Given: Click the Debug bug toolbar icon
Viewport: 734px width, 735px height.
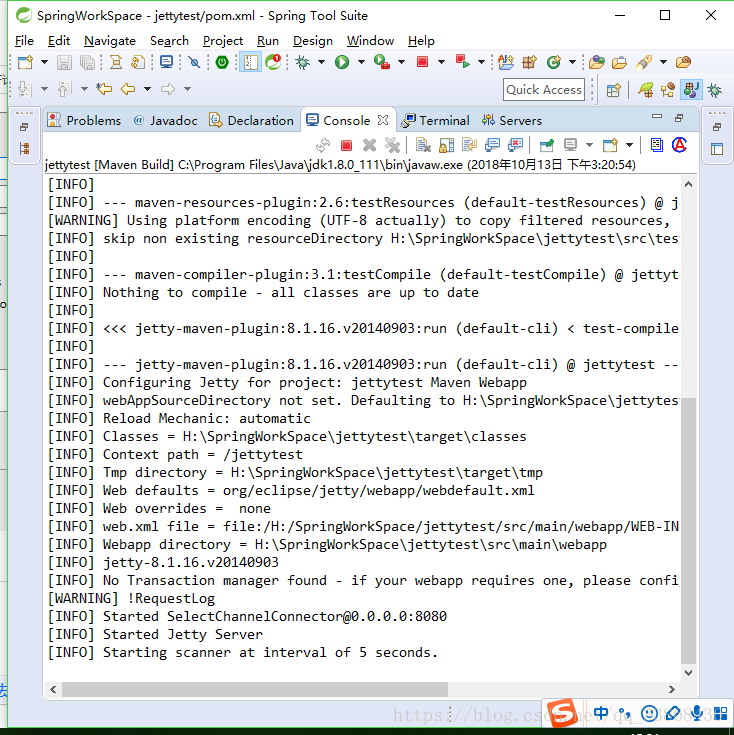Looking at the screenshot, I should (x=302, y=62).
